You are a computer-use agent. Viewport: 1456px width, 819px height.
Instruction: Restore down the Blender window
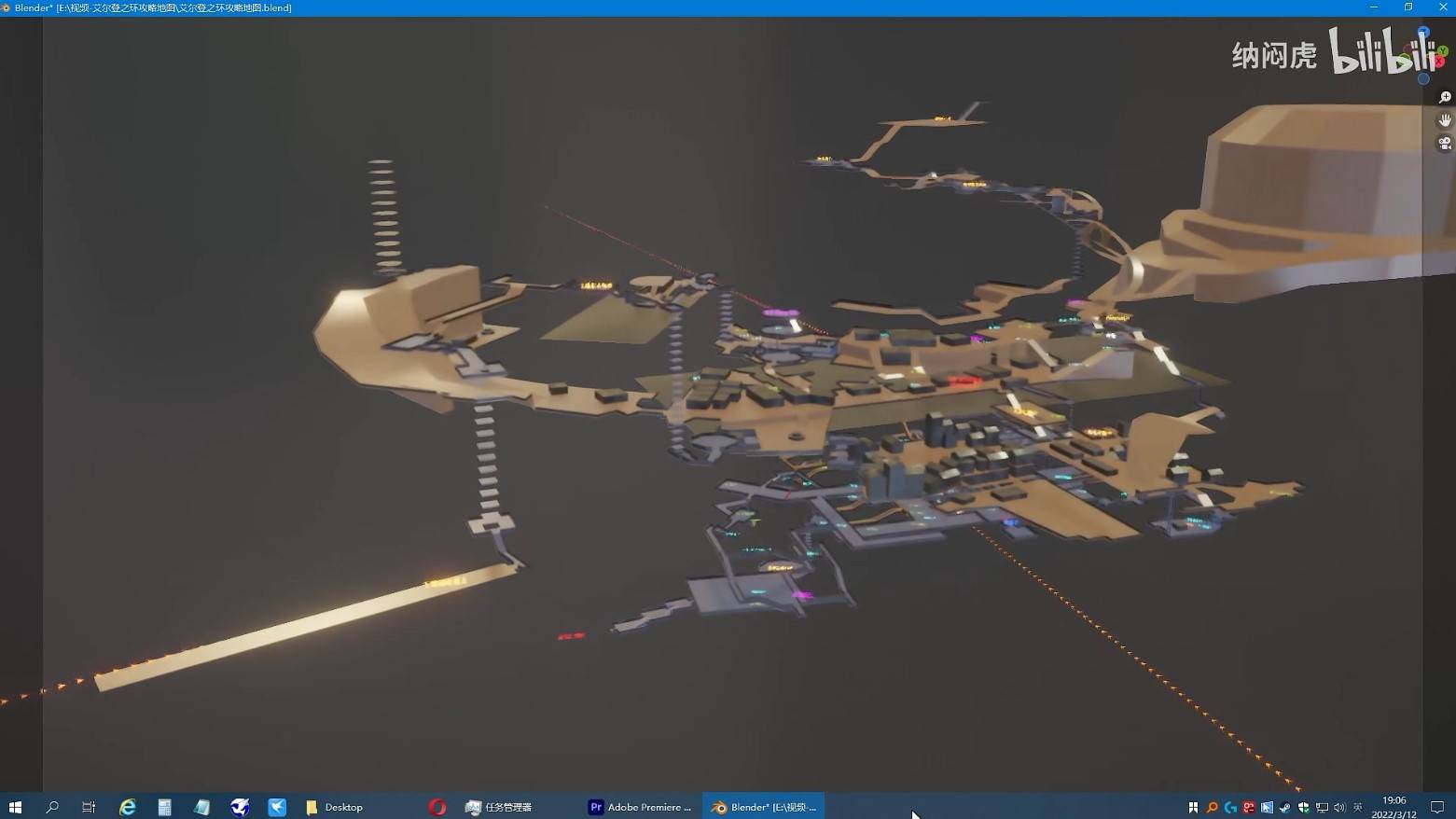click(x=1408, y=7)
